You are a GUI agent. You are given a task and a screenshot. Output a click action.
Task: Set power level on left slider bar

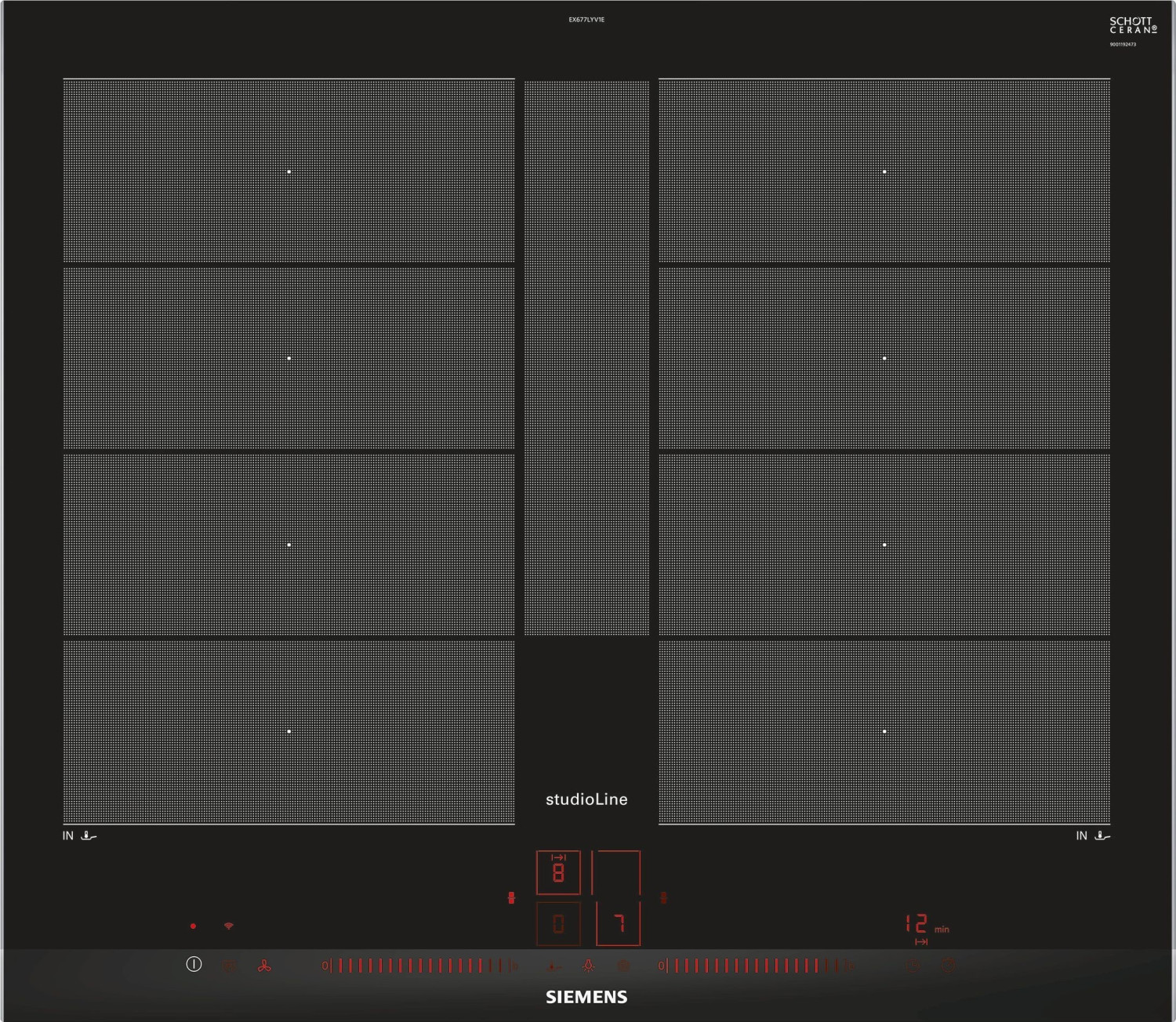419,966
